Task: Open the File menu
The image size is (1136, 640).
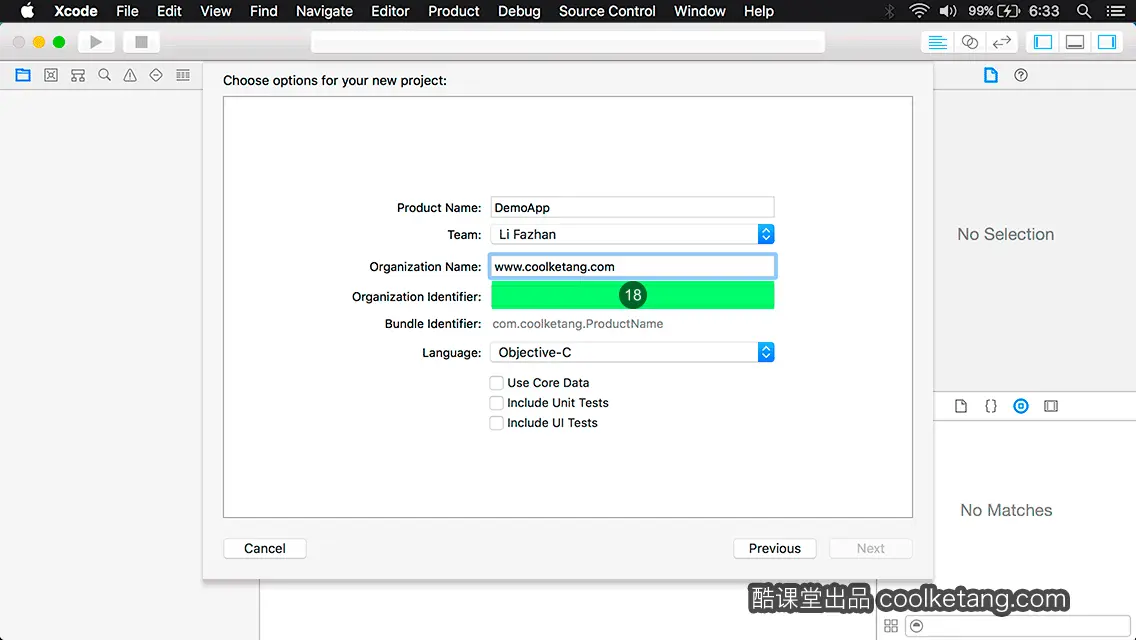Action: pos(128,11)
